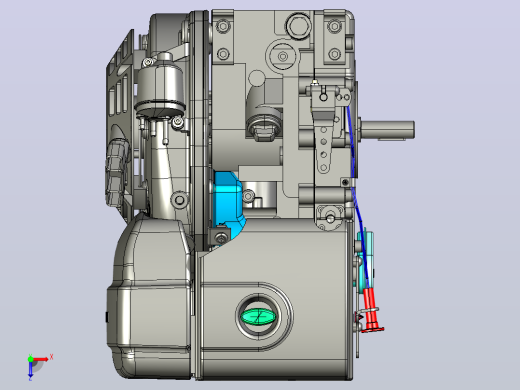Select the cyan housing part at the model's center
520x390 pixels.
[x=228, y=203]
